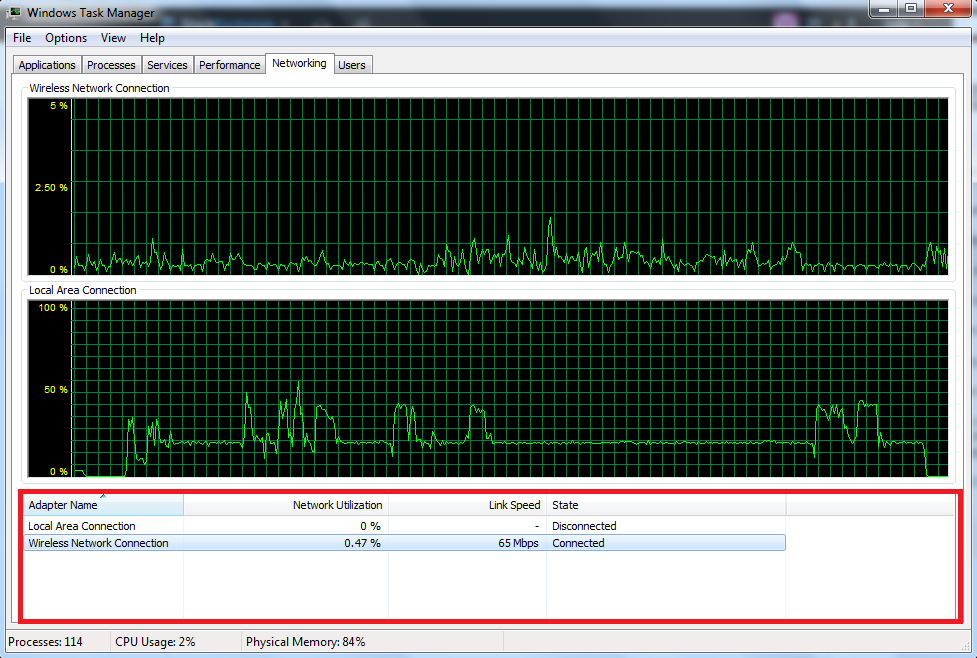This screenshot has height=658, width=977.
Task: Click Processes: 114 in status bar
Action: [x=45, y=642]
